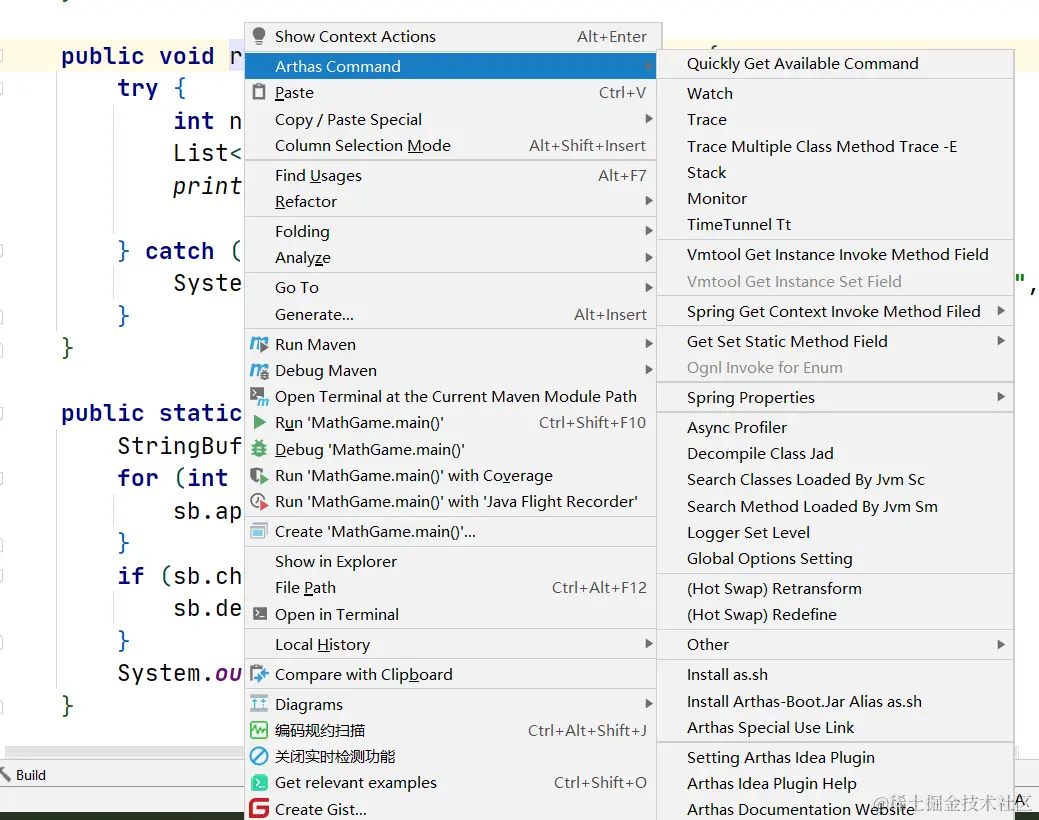1039x820 pixels.
Task: Choose Trace Multiple Class Method Trace -E
Action: click(x=836, y=146)
